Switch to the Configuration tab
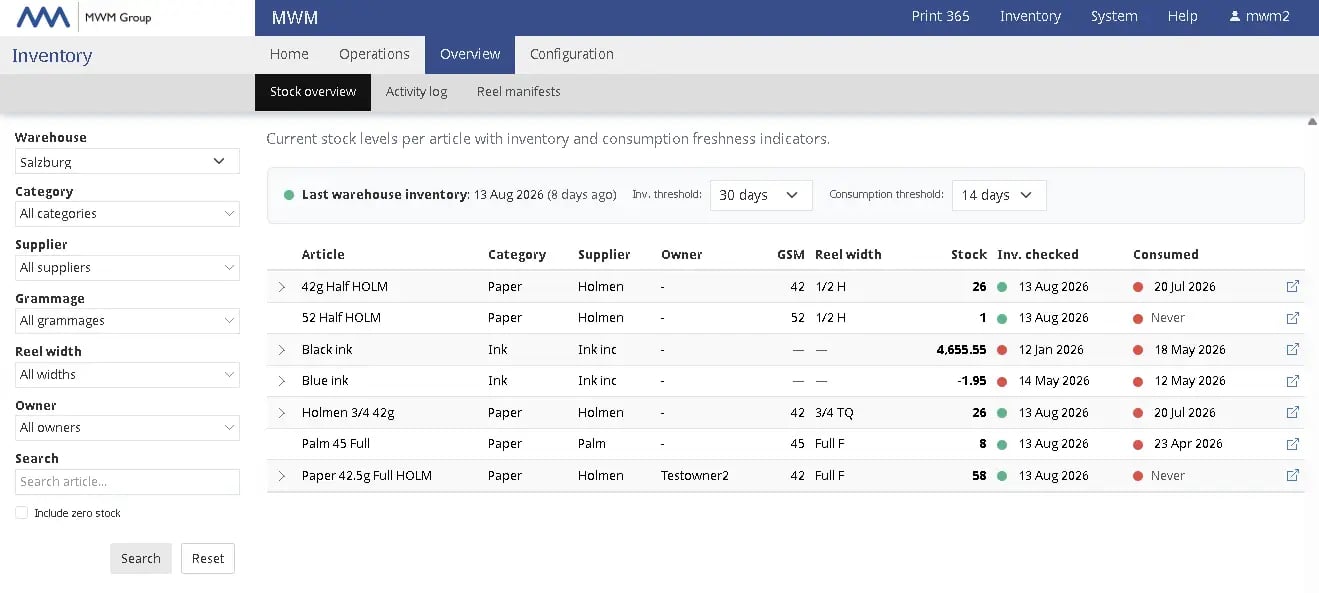This screenshot has width=1319, height=593. pyautogui.click(x=572, y=54)
